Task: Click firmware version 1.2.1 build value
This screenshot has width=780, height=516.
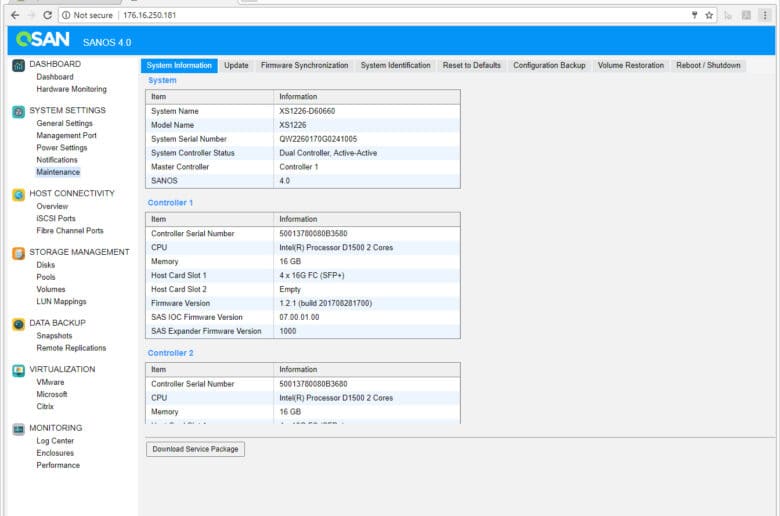Action: (325, 303)
